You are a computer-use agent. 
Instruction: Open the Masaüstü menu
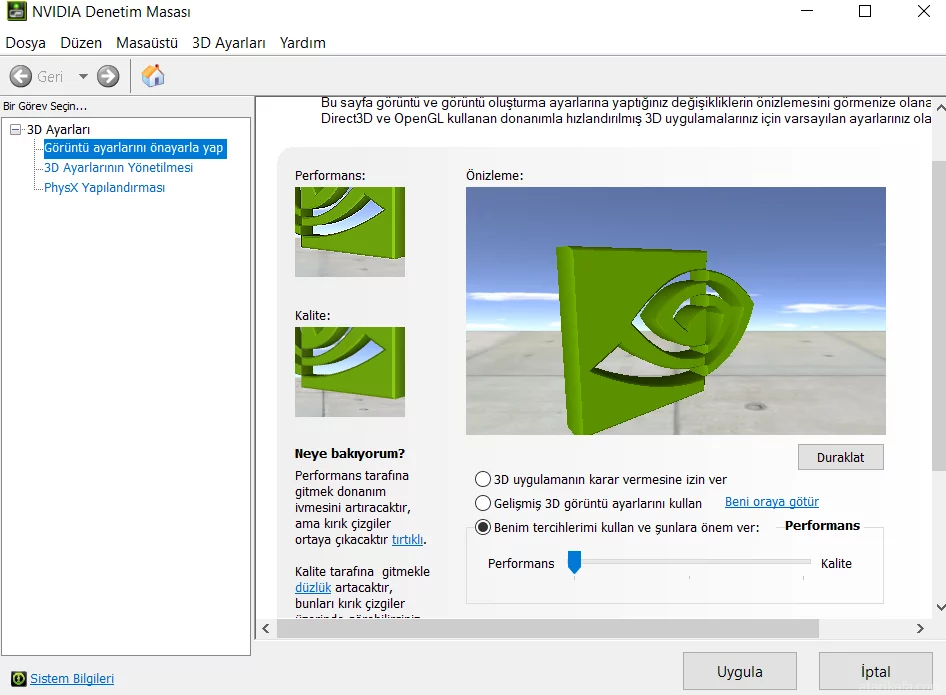(147, 43)
